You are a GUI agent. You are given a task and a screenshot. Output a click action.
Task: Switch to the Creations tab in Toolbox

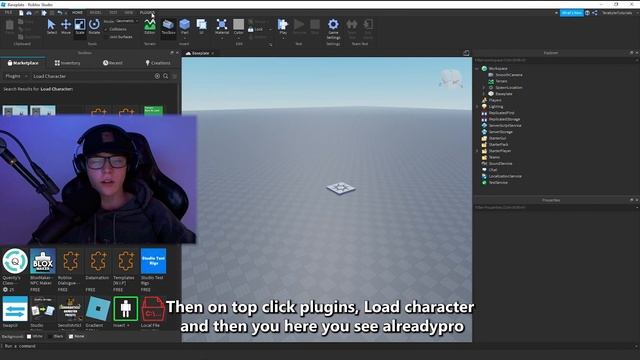(158, 63)
